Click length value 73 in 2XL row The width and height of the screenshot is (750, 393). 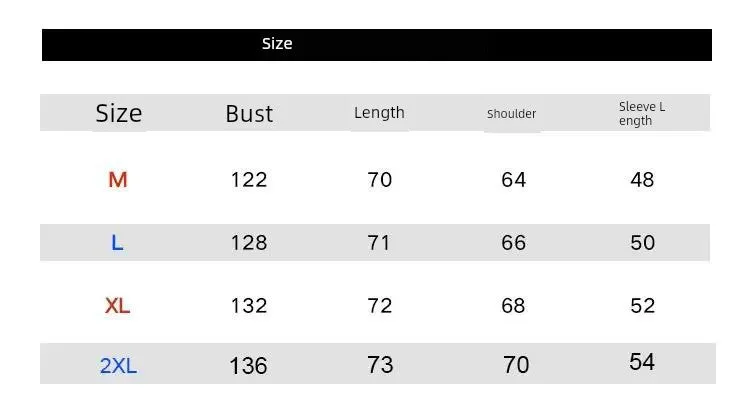(x=380, y=365)
